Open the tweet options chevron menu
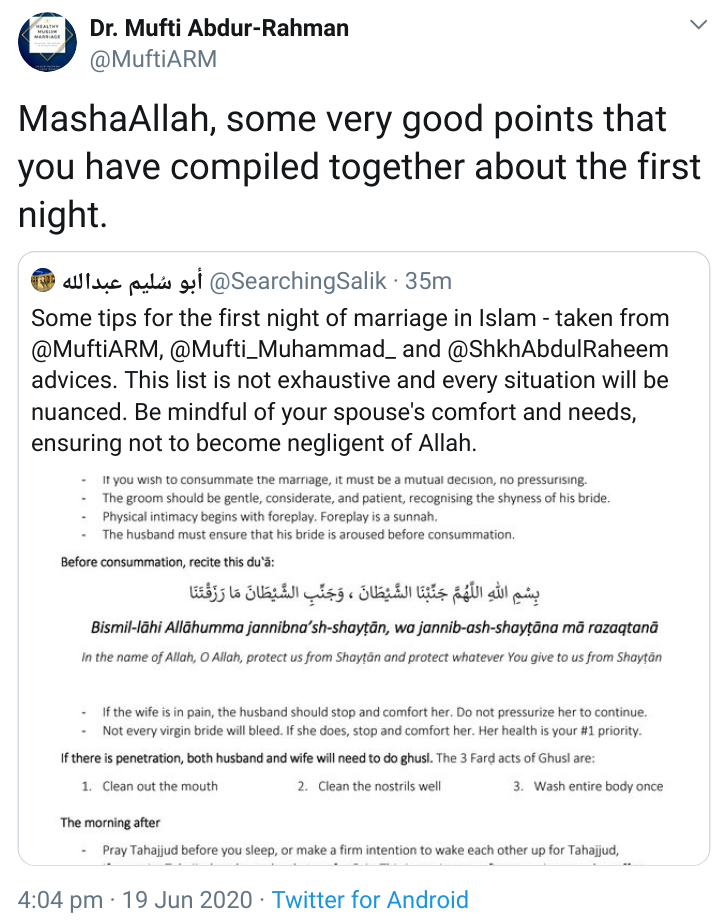 pos(698,25)
